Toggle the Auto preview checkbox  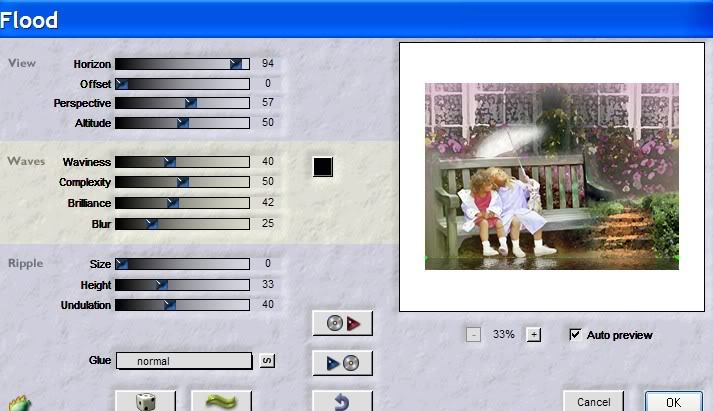click(576, 335)
